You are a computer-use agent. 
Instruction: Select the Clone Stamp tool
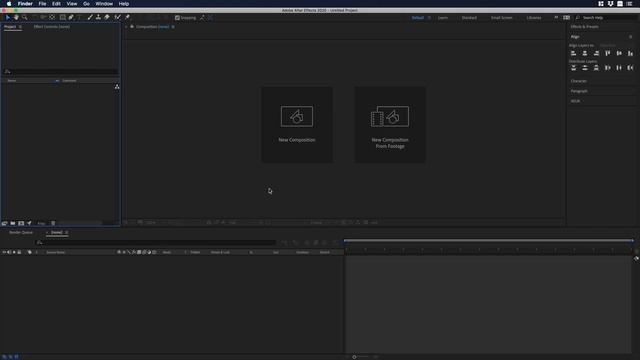98,18
